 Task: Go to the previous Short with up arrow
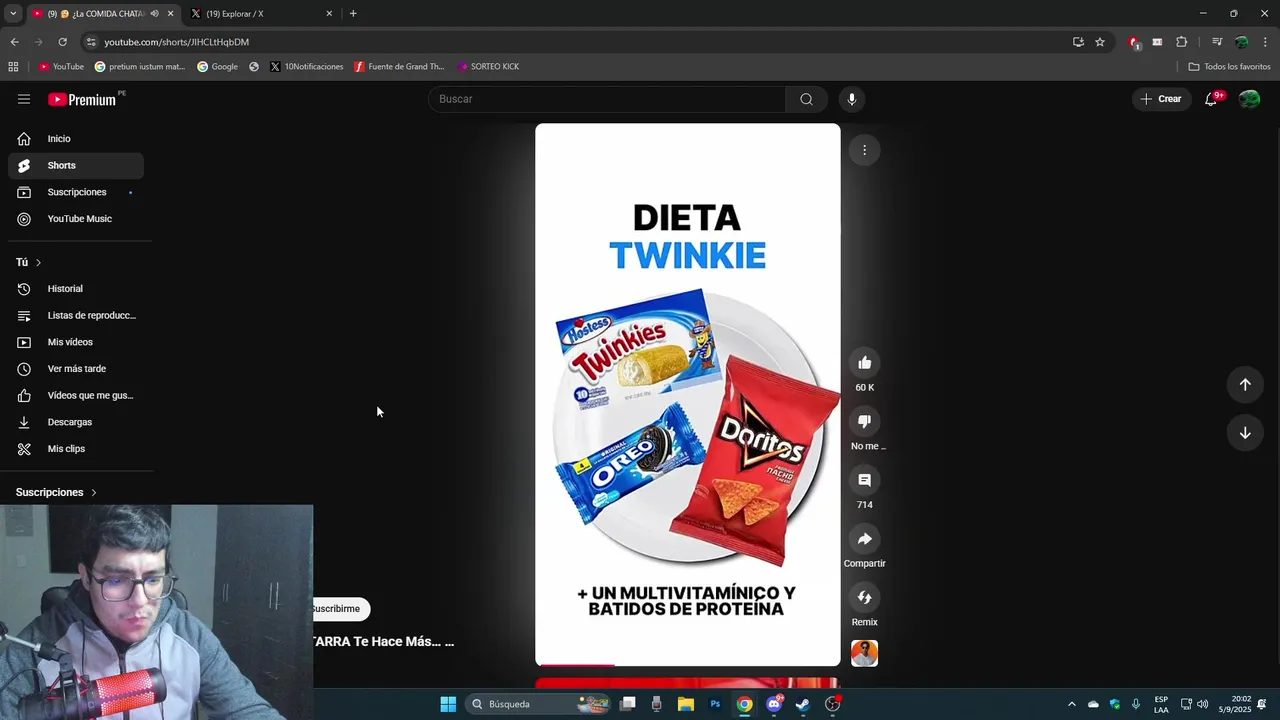pos(1245,385)
